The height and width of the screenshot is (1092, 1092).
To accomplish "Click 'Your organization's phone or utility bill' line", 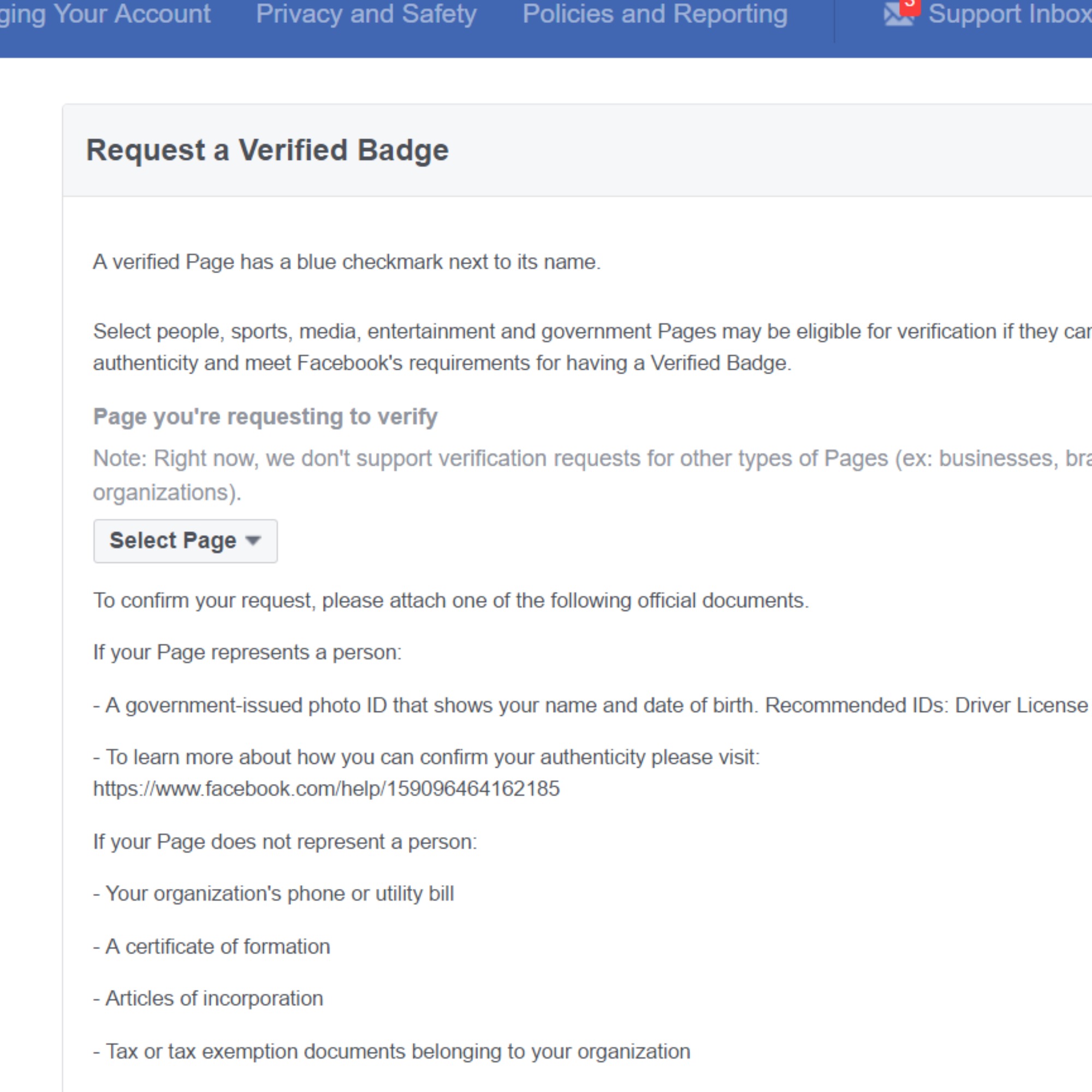I will pyautogui.click(x=273, y=894).
